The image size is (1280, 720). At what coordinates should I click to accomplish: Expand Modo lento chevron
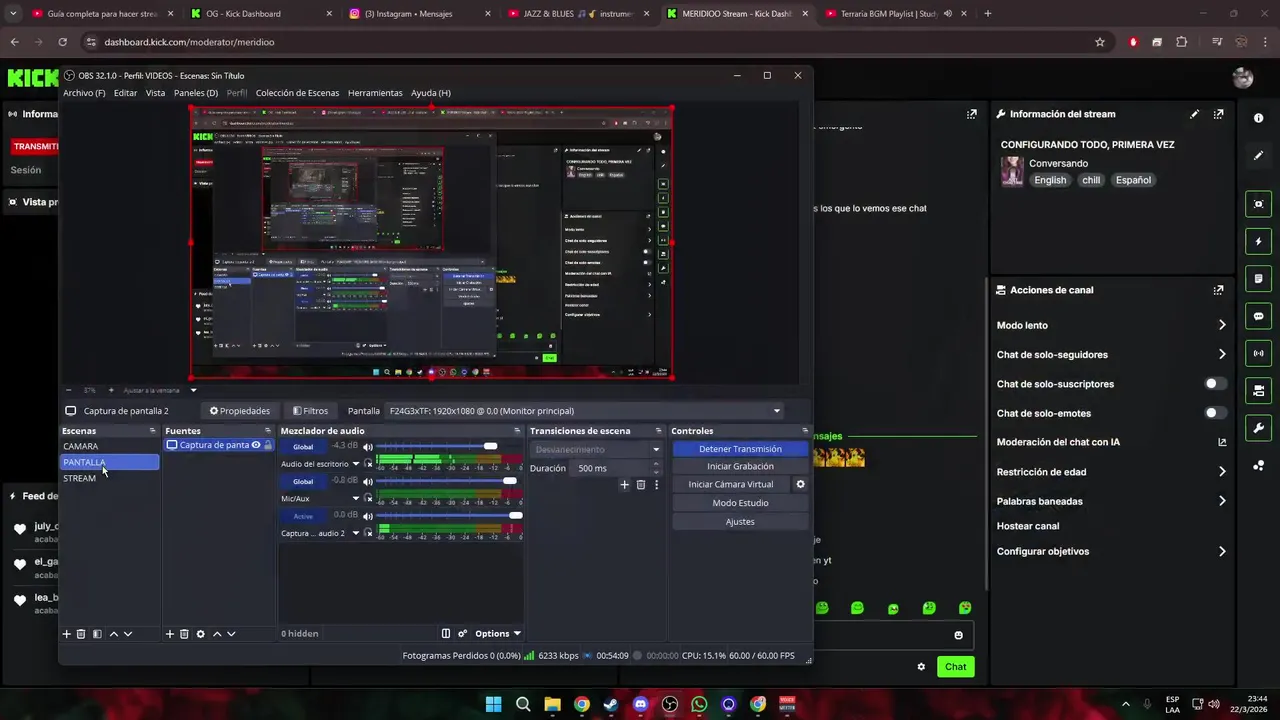tap(1221, 325)
